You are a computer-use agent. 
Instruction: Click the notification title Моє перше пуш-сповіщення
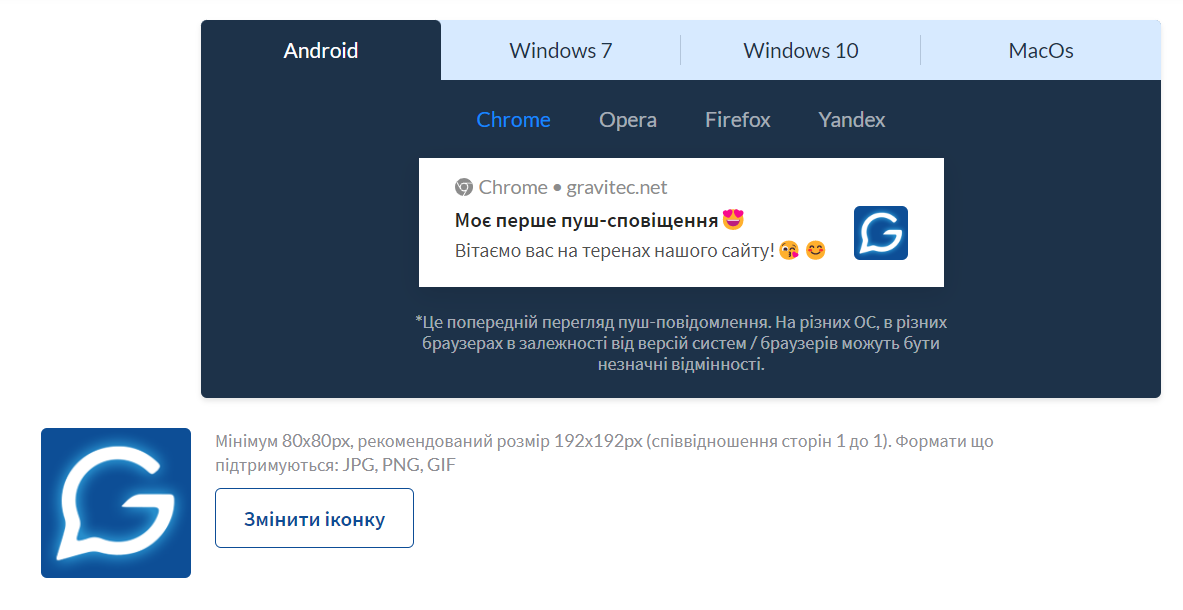(x=586, y=220)
